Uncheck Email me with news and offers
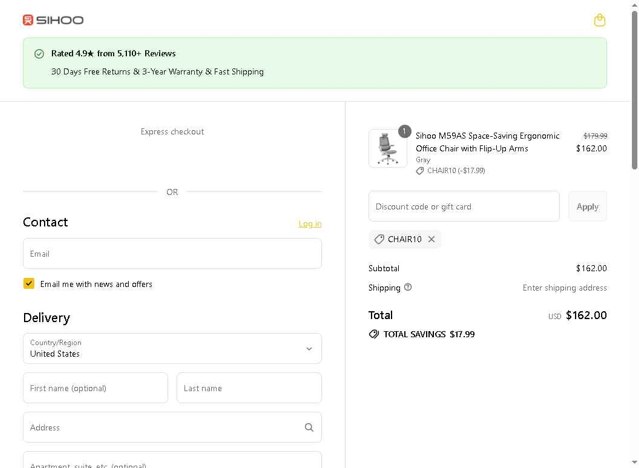639x468 pixels. (29, 283)
